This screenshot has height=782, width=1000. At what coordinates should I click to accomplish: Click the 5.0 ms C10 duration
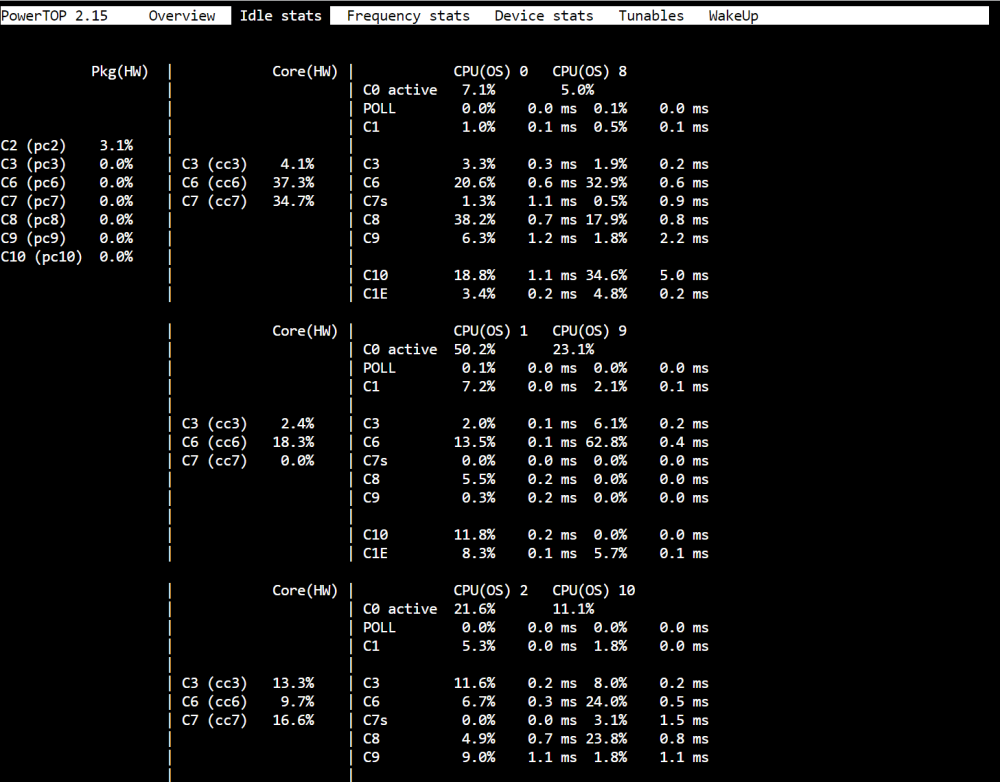(684, 275)
